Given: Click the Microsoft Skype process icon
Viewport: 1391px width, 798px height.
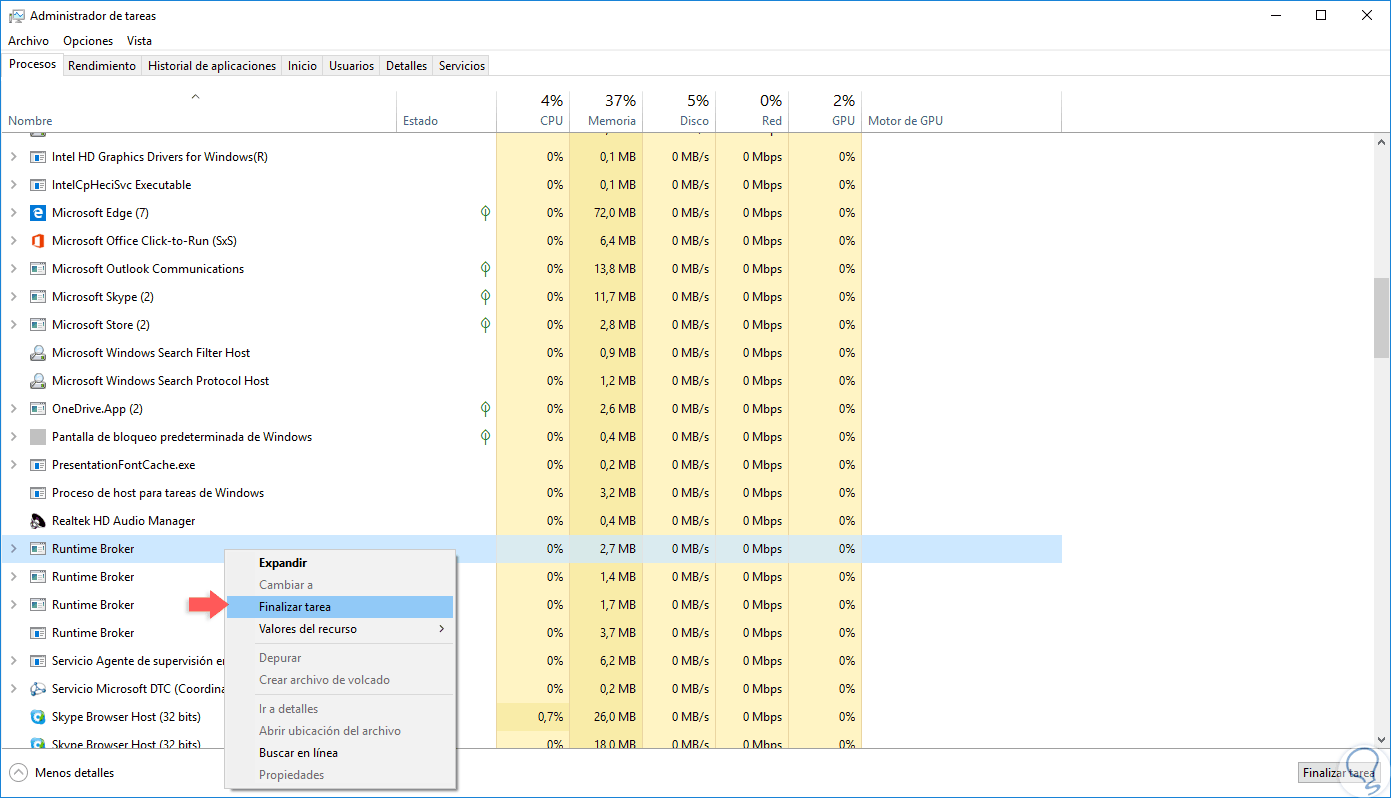Looking at the screenshot, I should pos(38,297).
